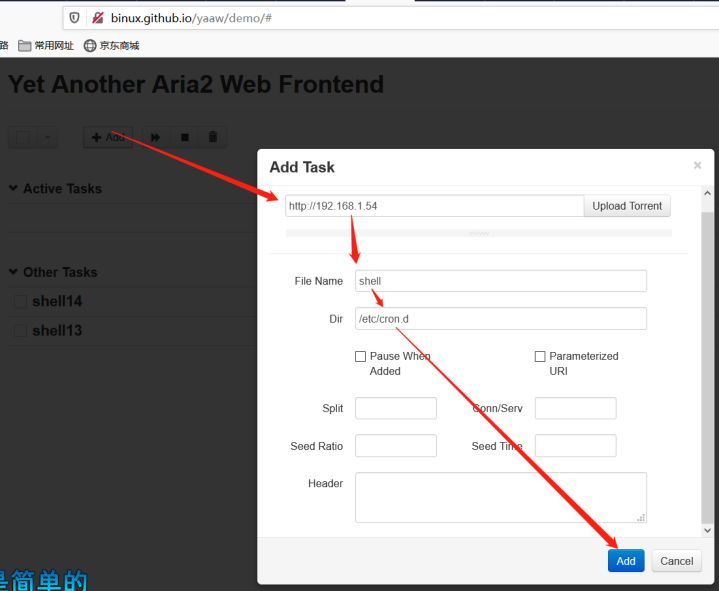Click the dialog vertical scrollbar thumb
Viewport: 719px width, 591px height.
(x=708, y=366)
